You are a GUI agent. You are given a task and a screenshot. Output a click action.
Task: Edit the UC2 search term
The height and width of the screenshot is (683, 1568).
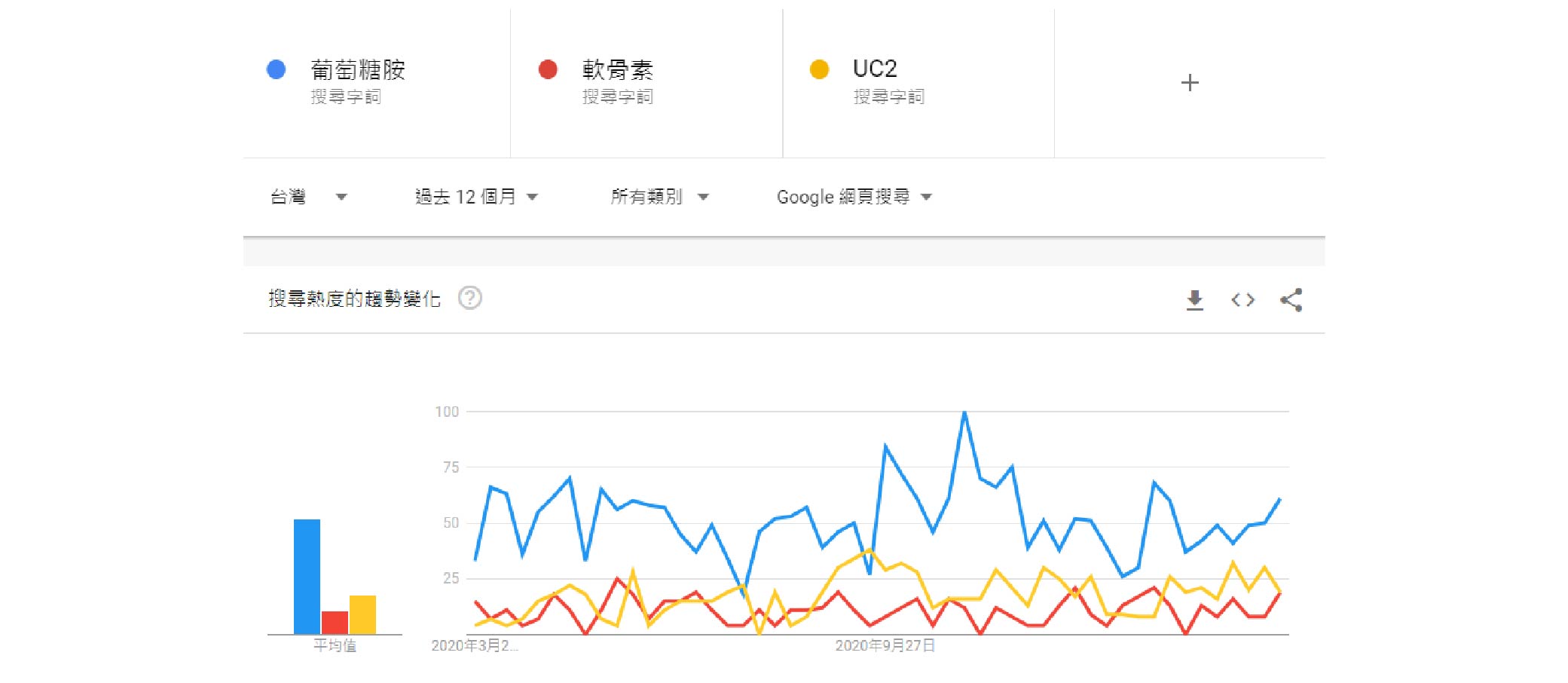click(x=875, y=69)
